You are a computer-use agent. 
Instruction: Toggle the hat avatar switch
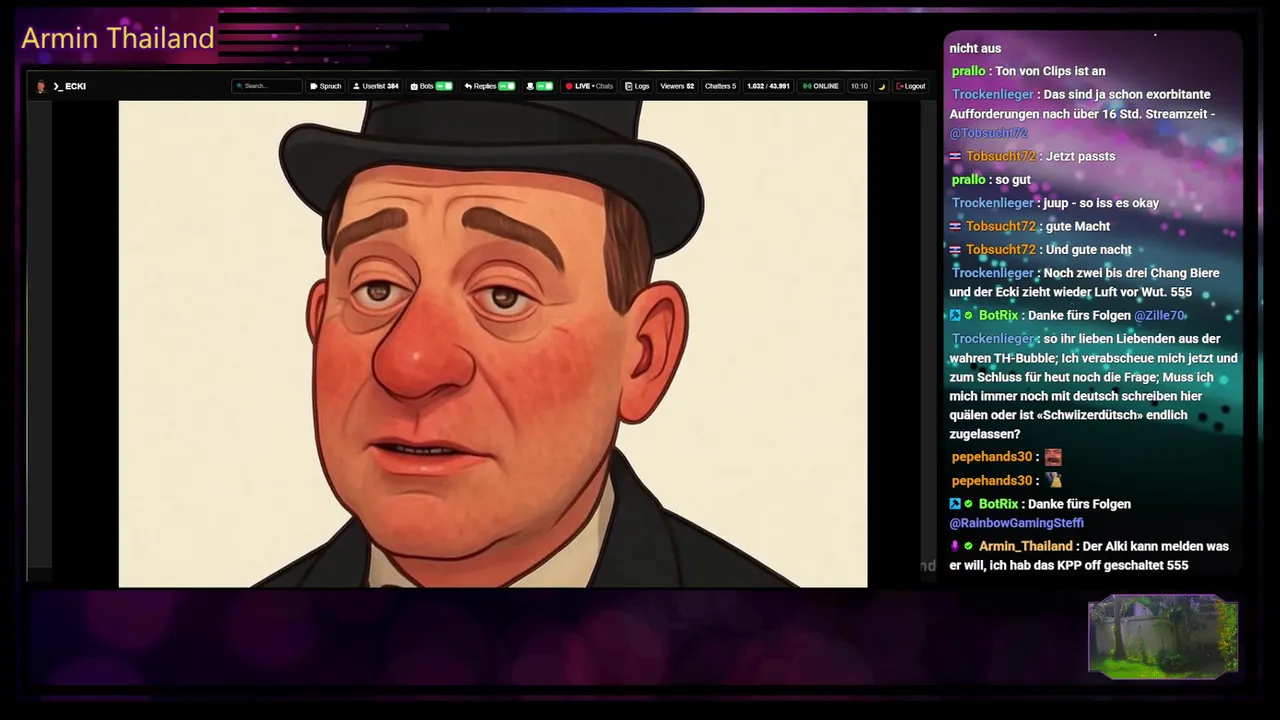tap(544, 86)
